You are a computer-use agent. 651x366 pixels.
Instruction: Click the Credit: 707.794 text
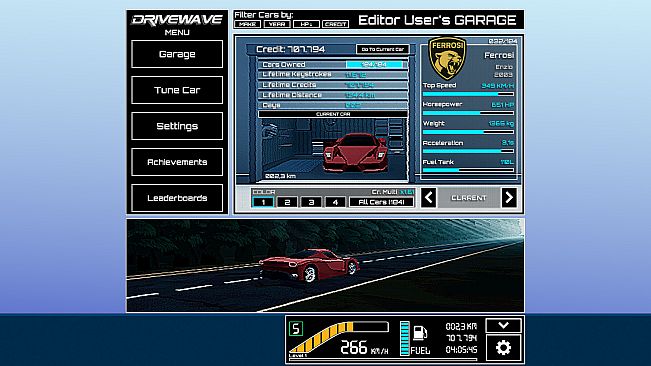click(x=291, y=49)
